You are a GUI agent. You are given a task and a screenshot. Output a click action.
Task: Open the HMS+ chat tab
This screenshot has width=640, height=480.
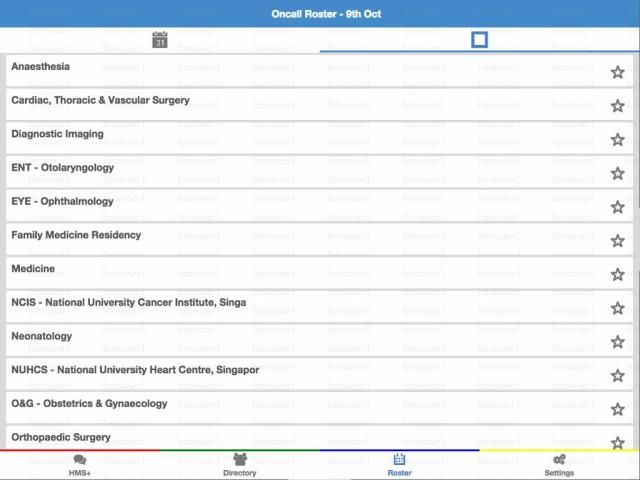pos(80,465)
